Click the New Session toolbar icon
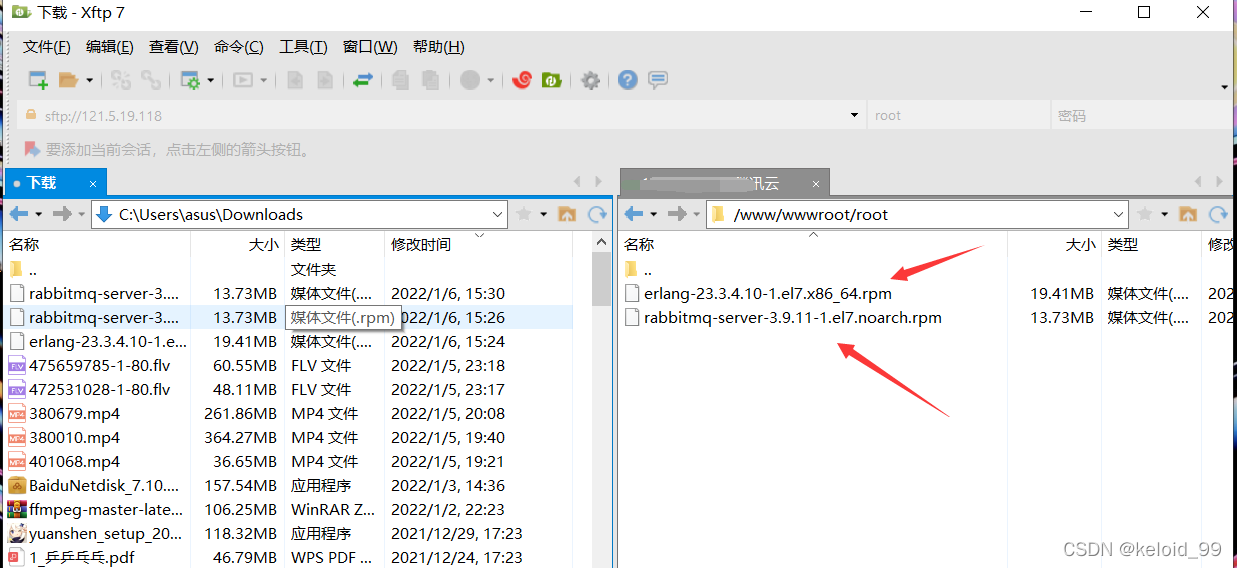 [38, 80]
